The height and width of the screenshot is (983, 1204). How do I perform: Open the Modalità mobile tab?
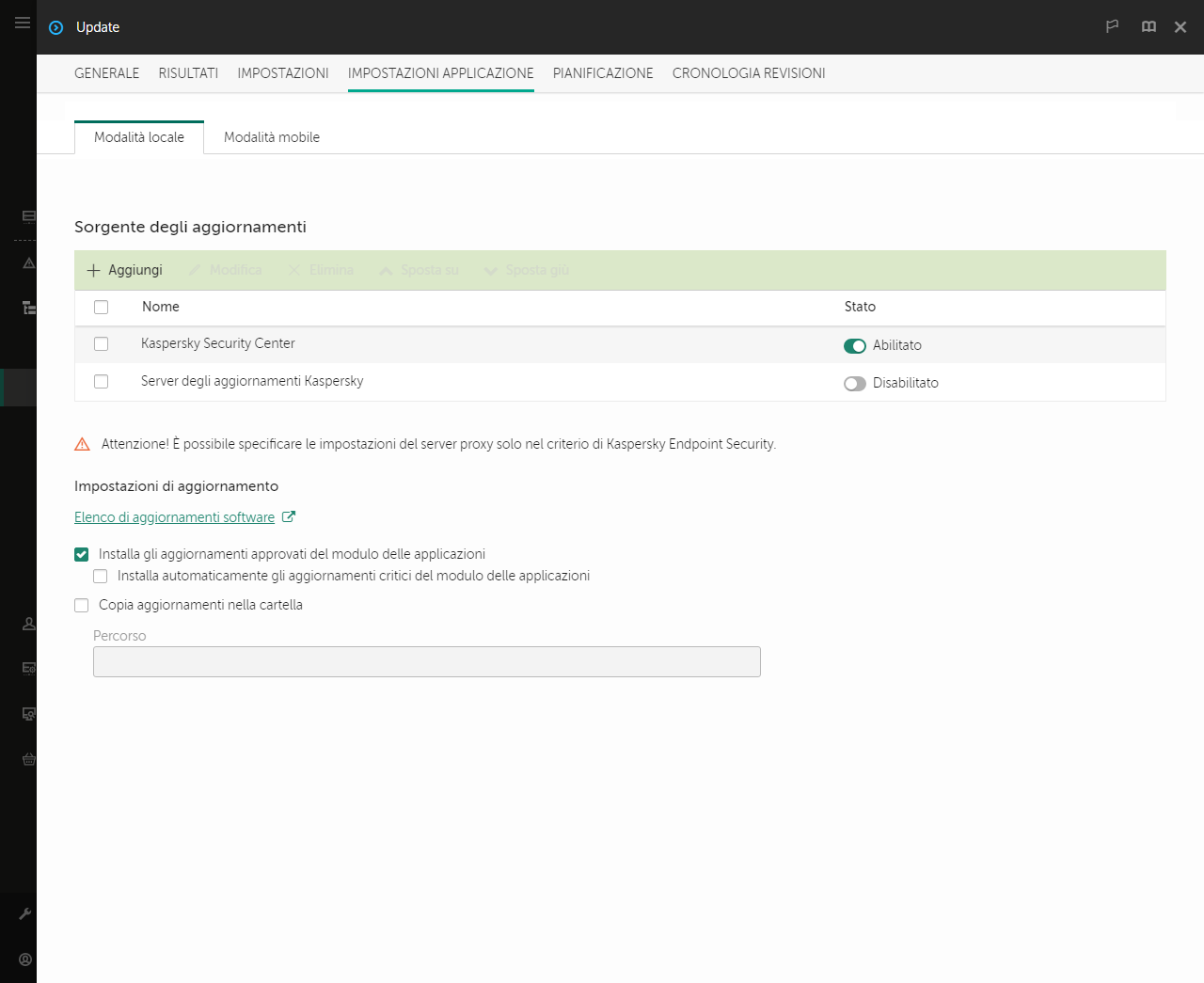[x=272, y=137]
